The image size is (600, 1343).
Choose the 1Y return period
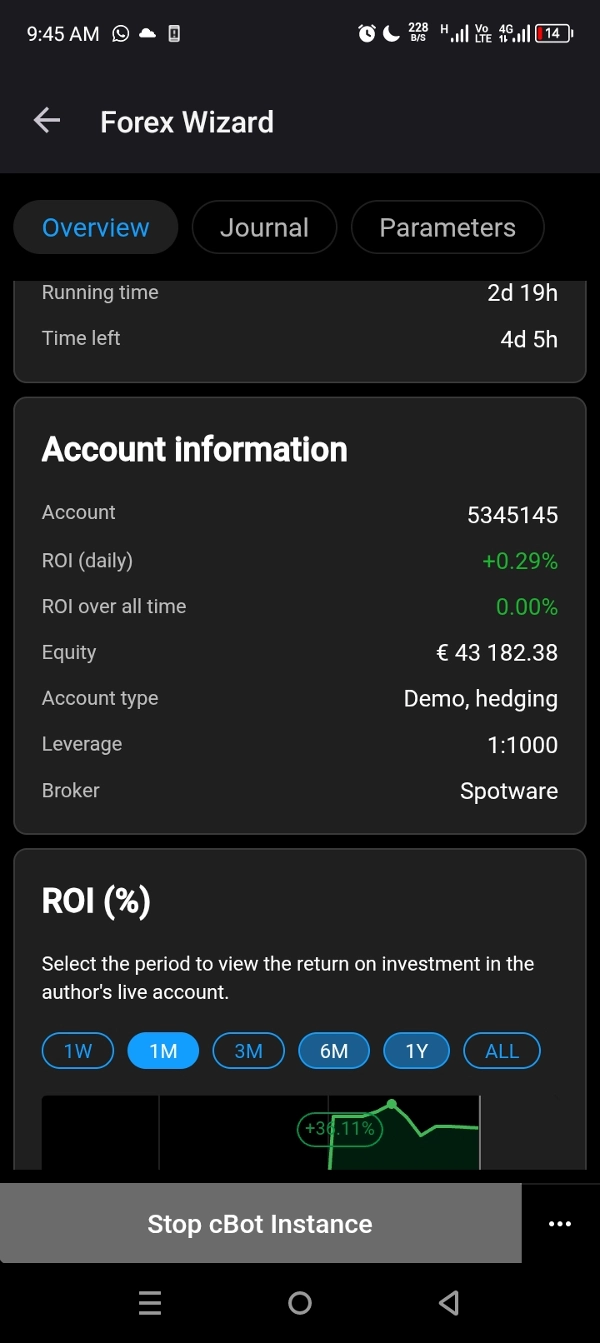coord(416,1050)
